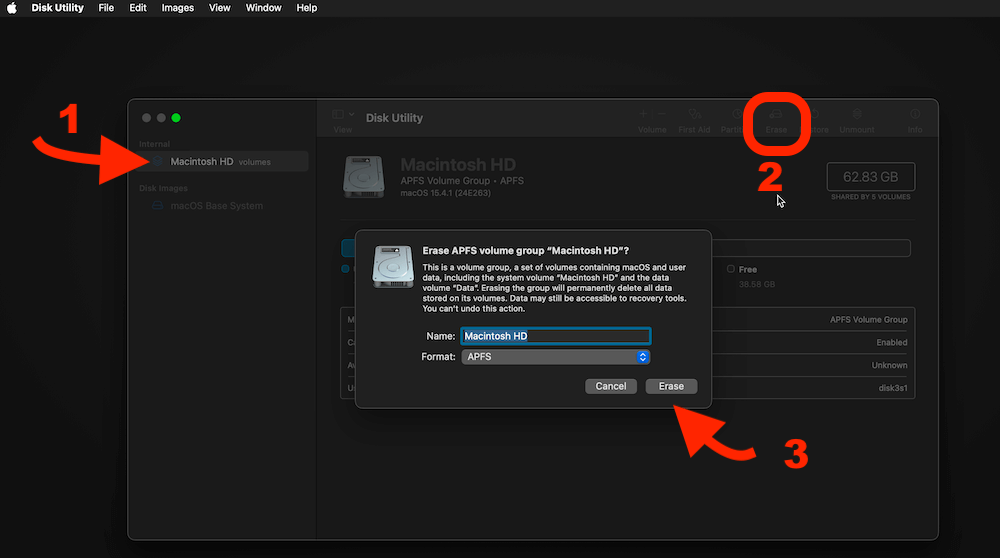Click the Name text field

click(x=556, y=336)
